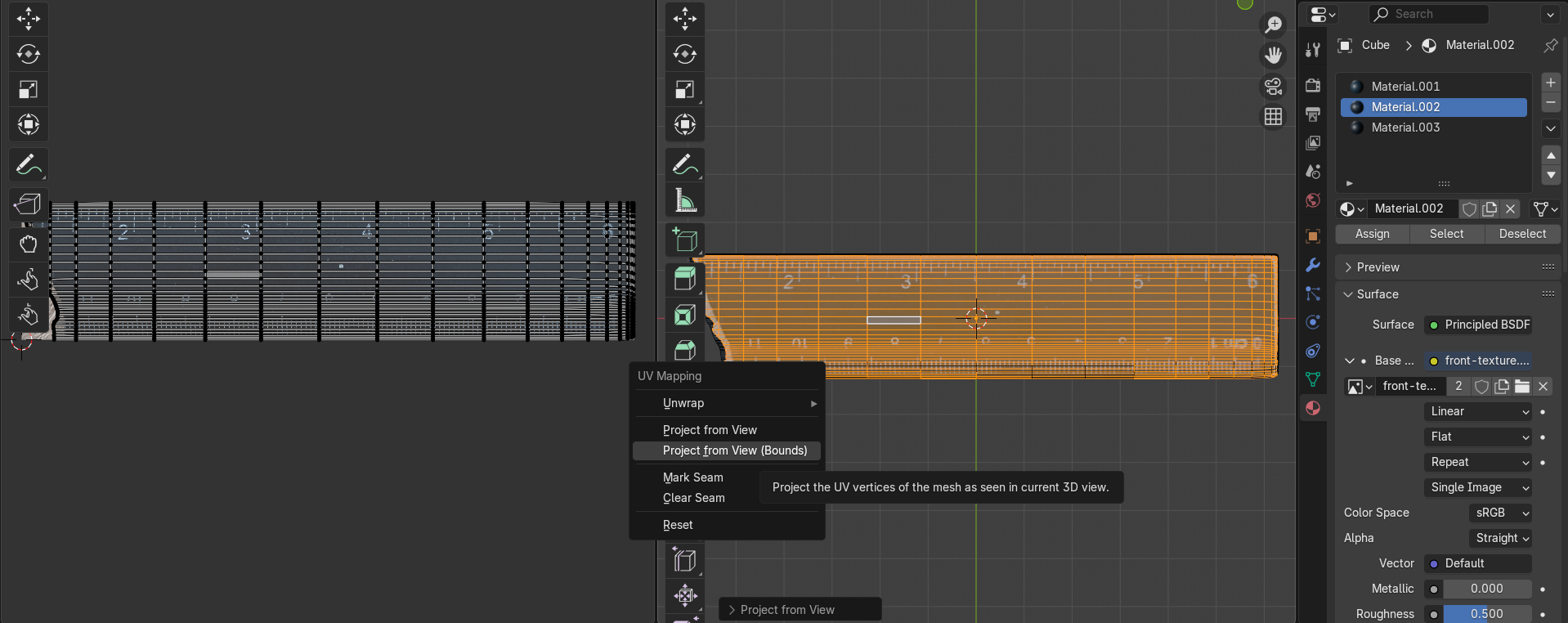This screenshot has height=623, width=1568.
Task: Click the Deselect button
Action: 1521,234
